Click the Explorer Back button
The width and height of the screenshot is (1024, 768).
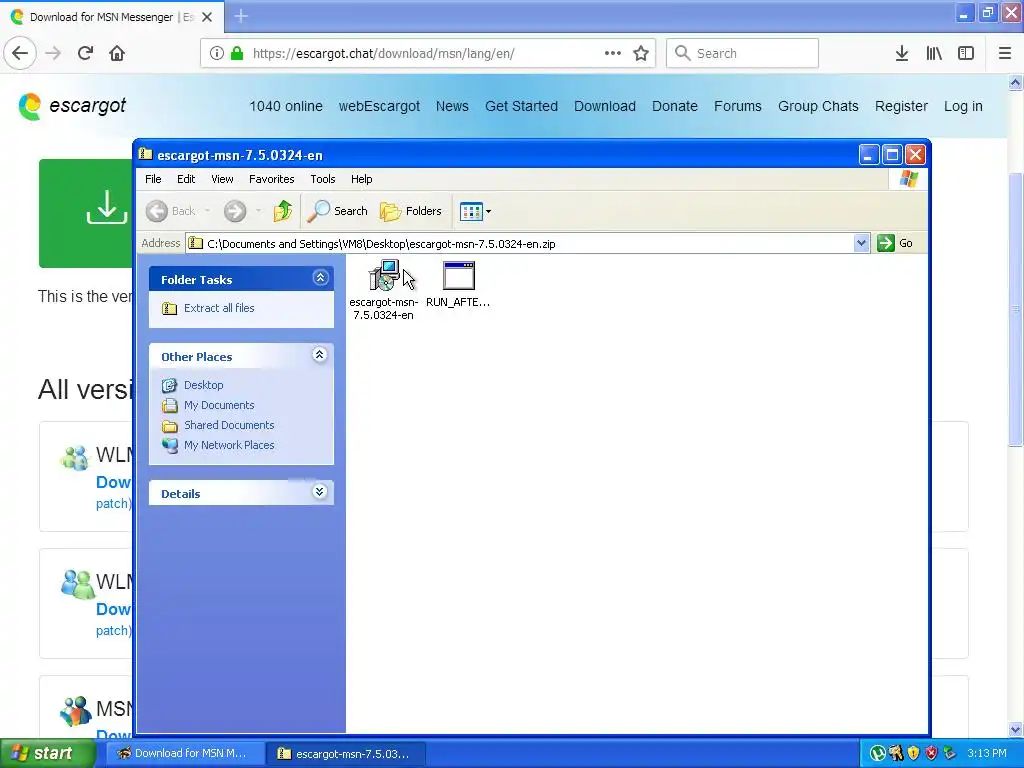[x=170, y=211]
